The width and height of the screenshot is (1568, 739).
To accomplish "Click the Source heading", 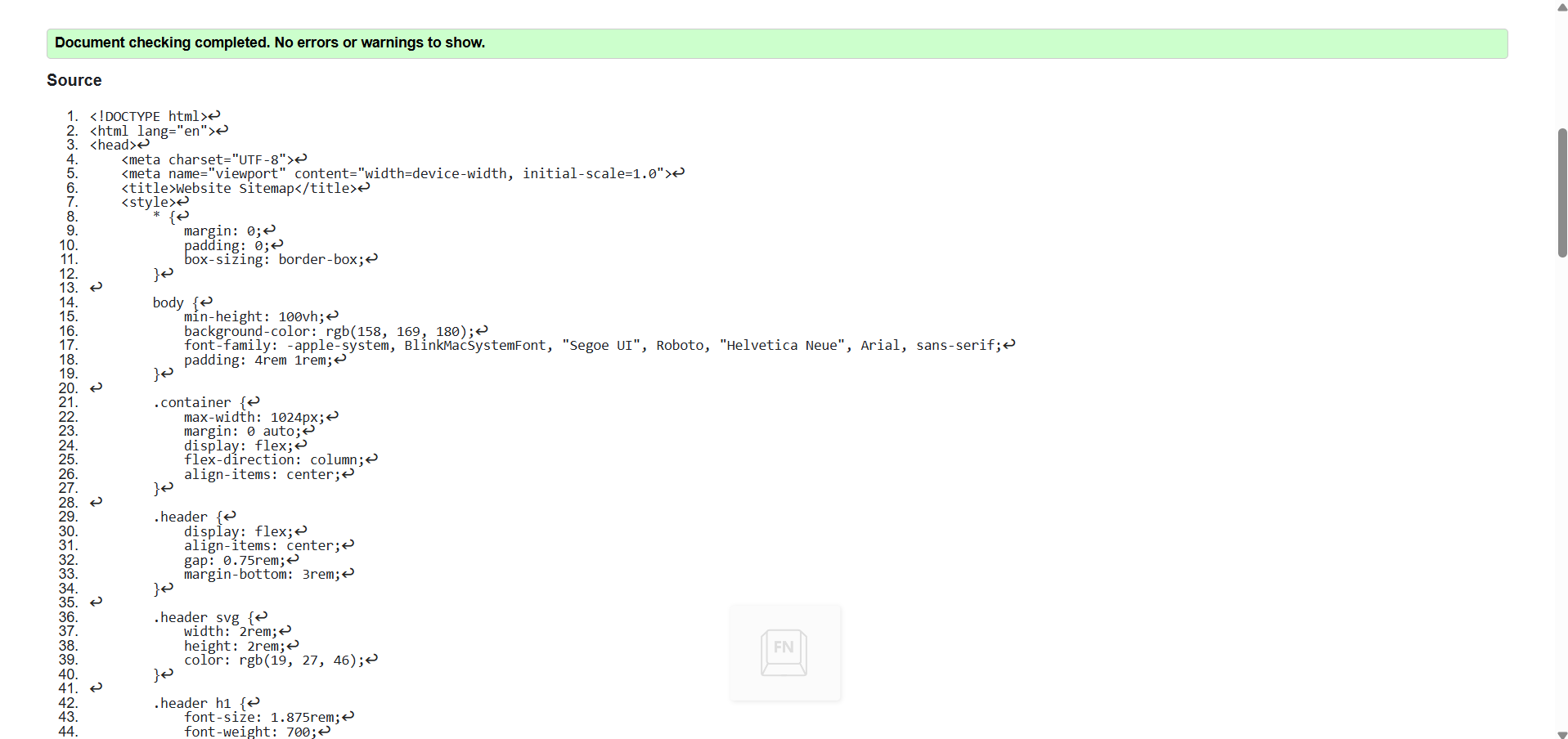I will (74, 80).
